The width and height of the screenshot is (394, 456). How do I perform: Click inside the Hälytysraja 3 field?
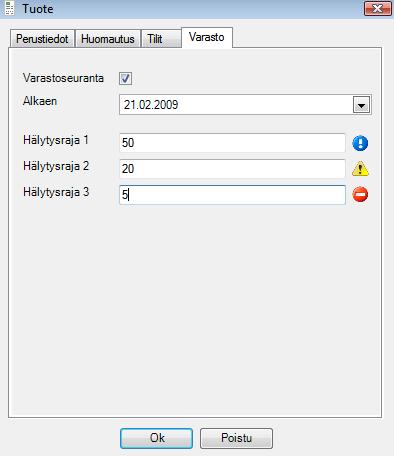232,195
